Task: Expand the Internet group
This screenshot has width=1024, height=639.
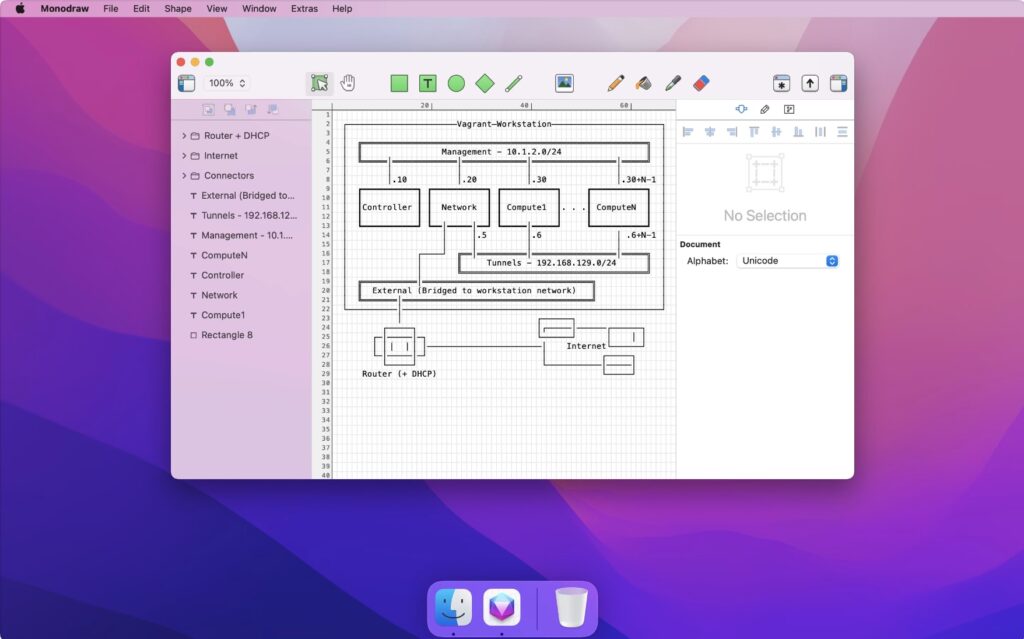Action: pyautogui.click(x=184, y=156)
